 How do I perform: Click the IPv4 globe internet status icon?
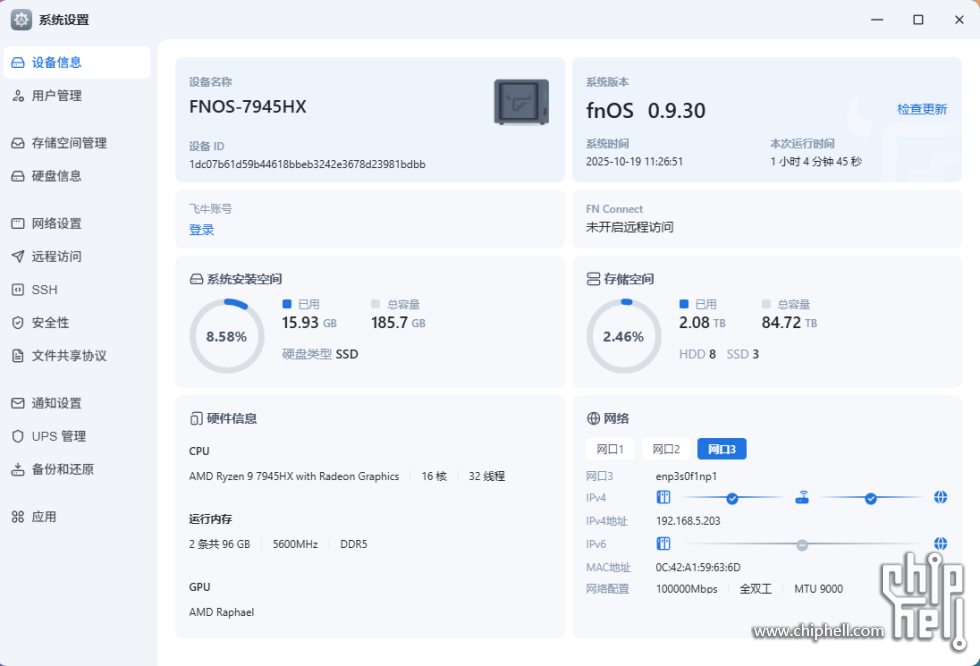940,497
